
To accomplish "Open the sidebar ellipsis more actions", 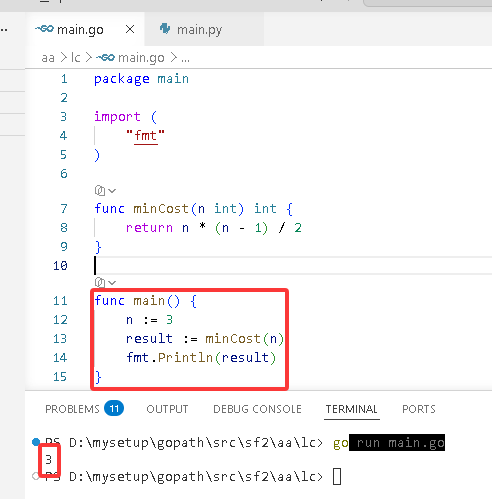I will pyautogui.click(x=4, y=30).
